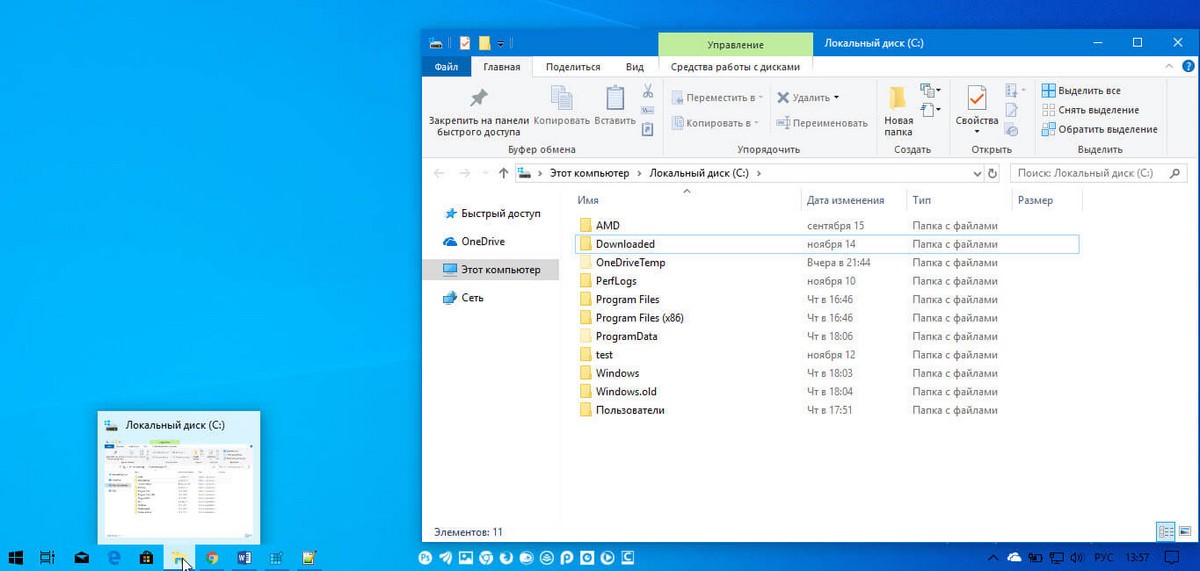1200x571 pixels.
Task: Click the Переименовать button
Action: coord(822,123)
